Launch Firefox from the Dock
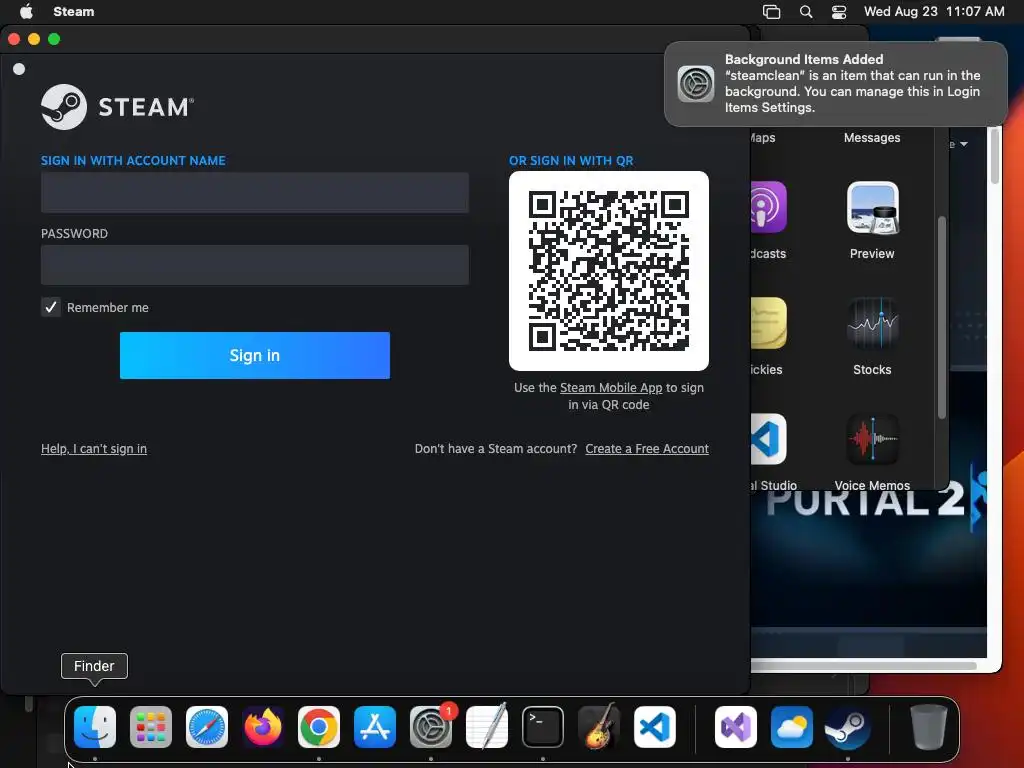This screenshot has width=1024, height=768. pos(263,727)
